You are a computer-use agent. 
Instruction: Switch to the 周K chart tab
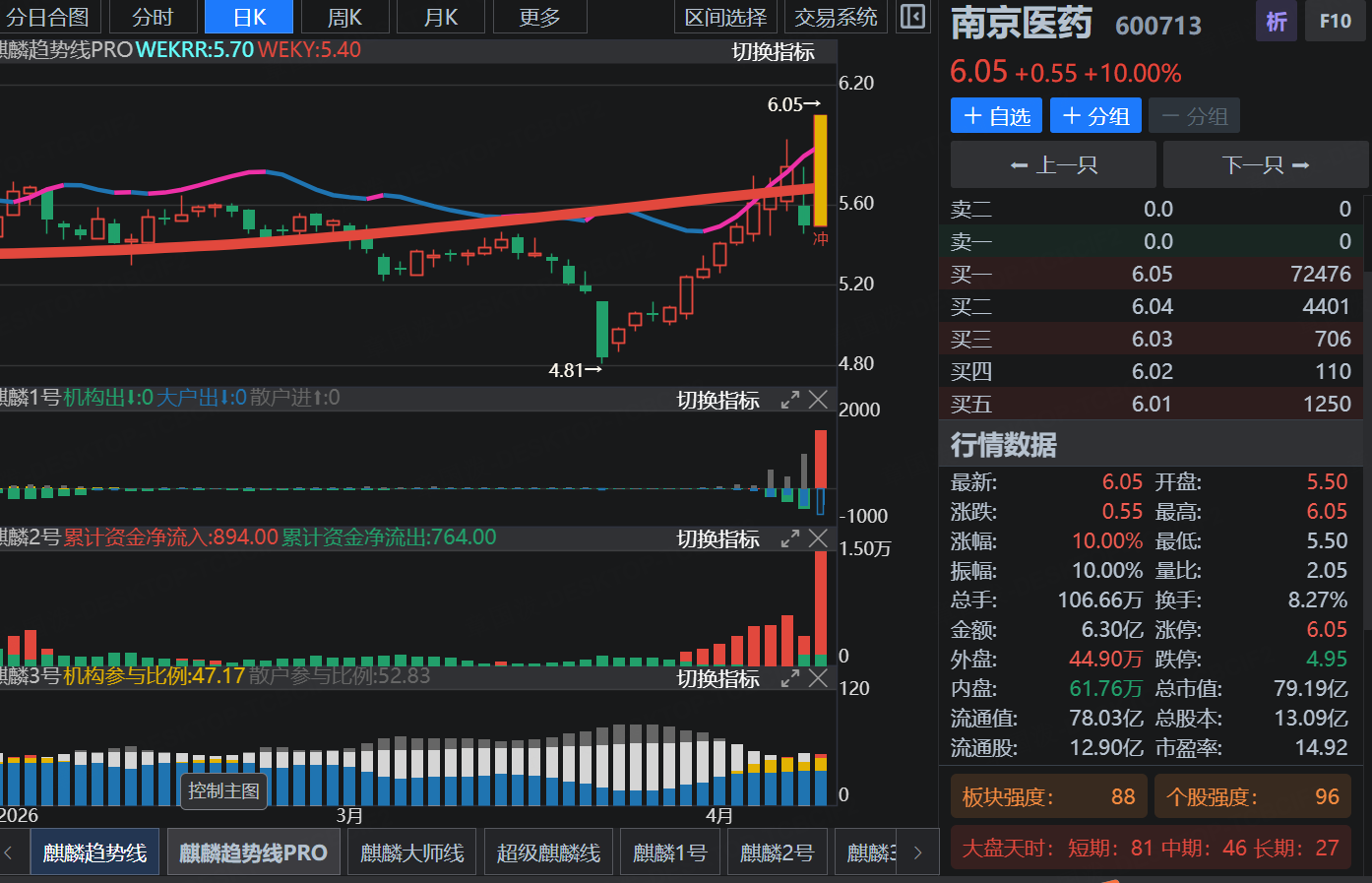tap(344, 18)
